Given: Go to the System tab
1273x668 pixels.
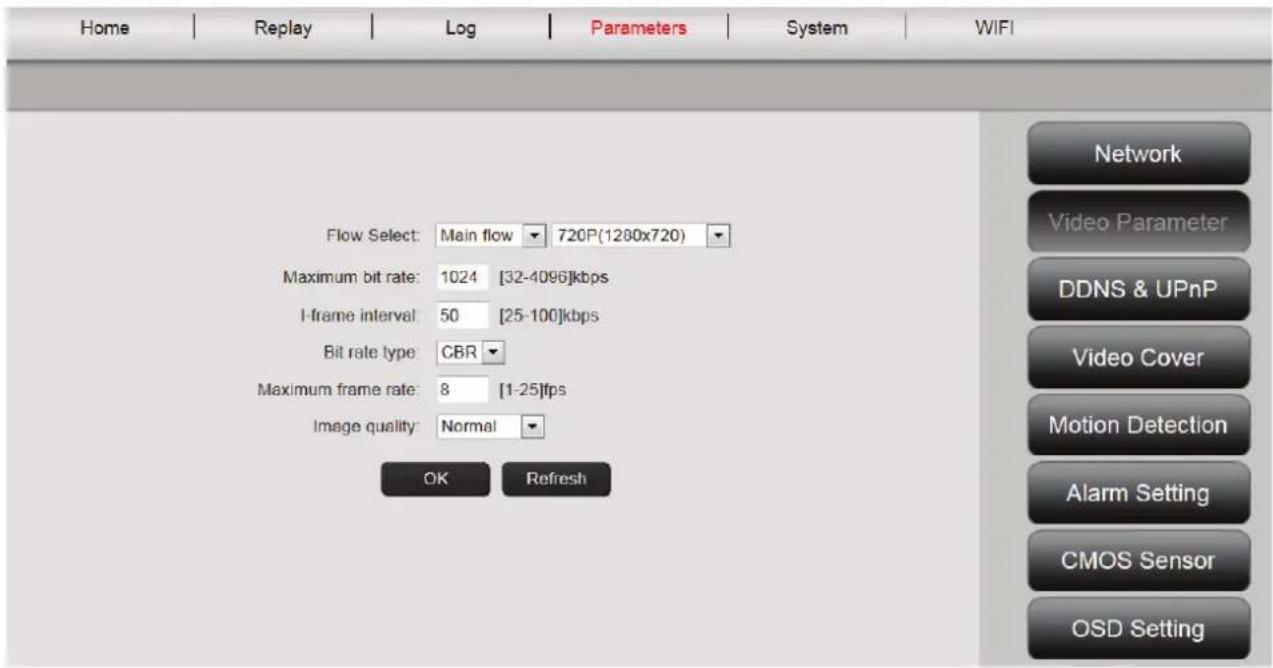Looking at the screenshot, I should click(x=816, y=28).
